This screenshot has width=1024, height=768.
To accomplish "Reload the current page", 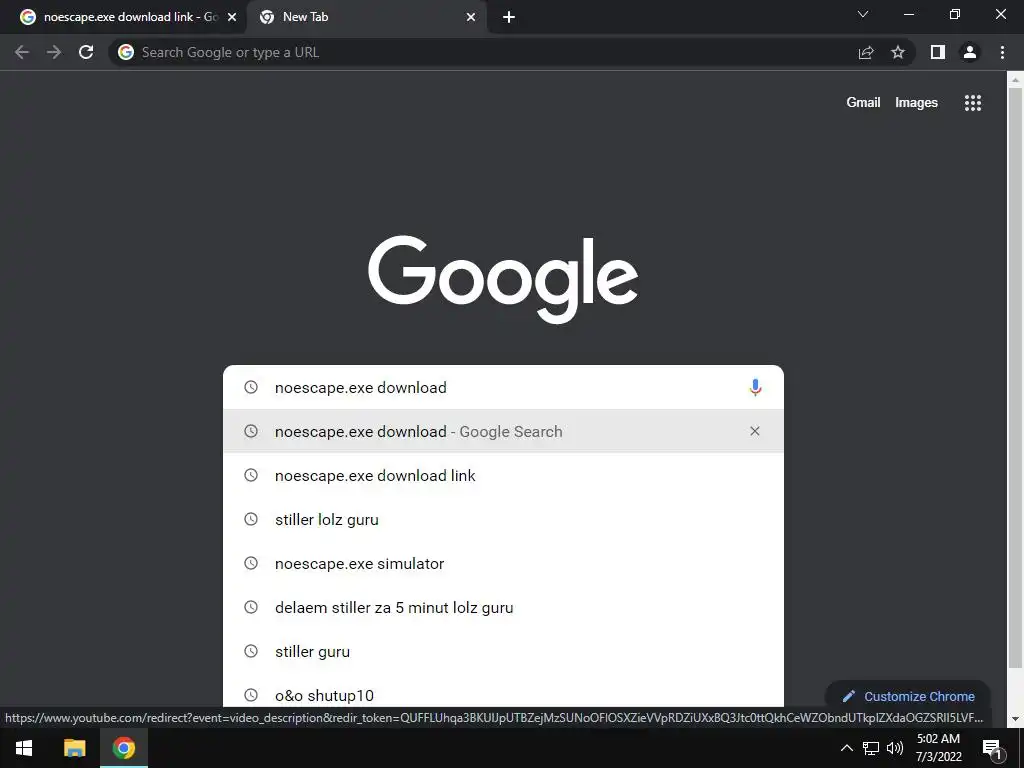I will point(86,52).
